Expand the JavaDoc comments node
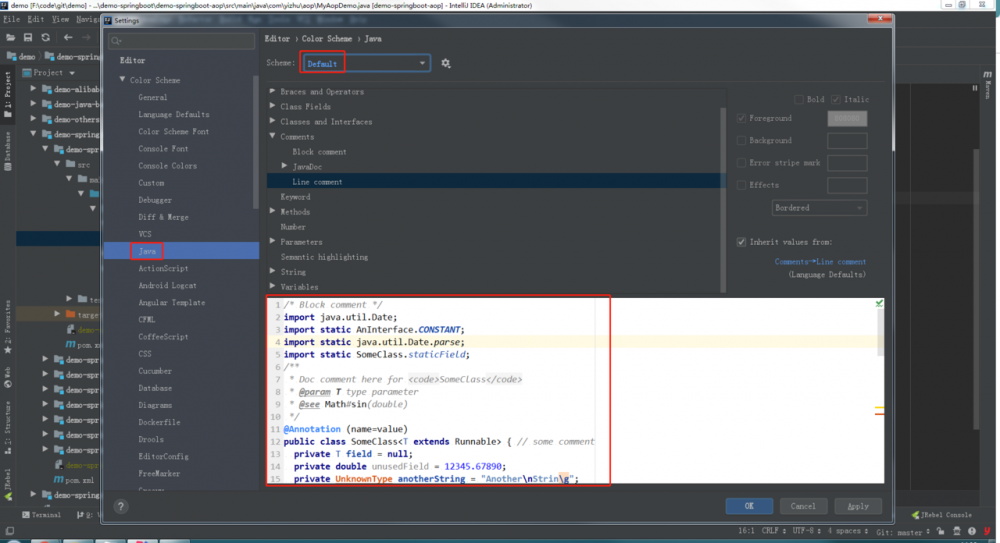1000x543 pixels. coord(285,167)
